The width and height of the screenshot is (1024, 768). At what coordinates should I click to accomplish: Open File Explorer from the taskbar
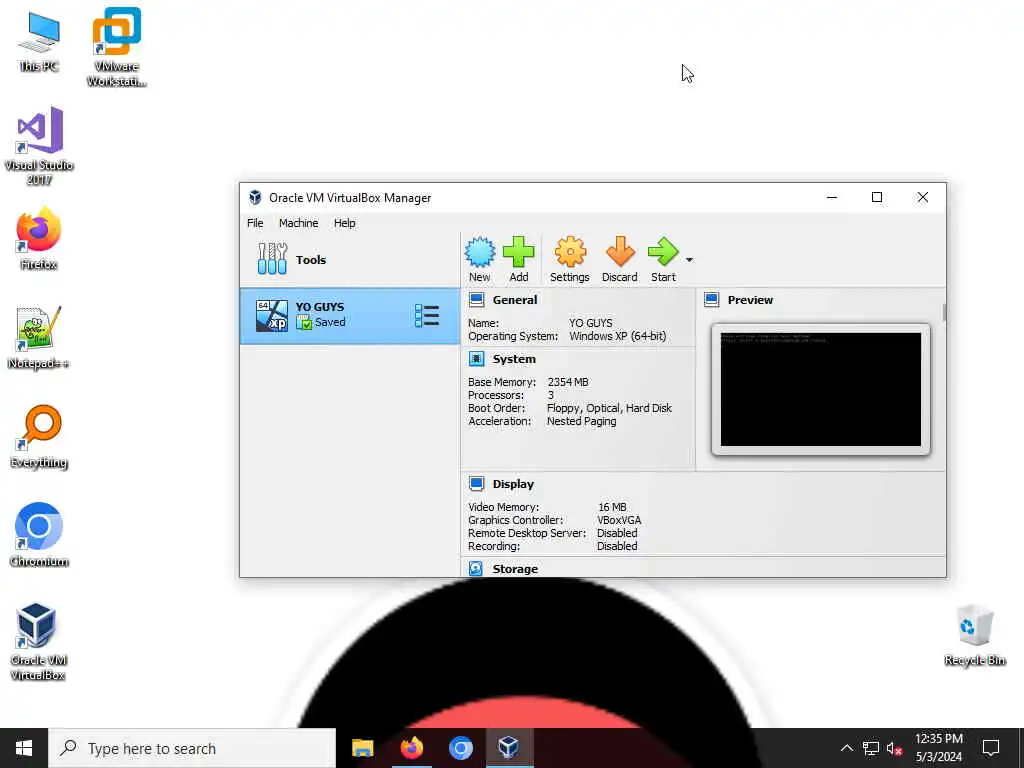pos(362,748)
